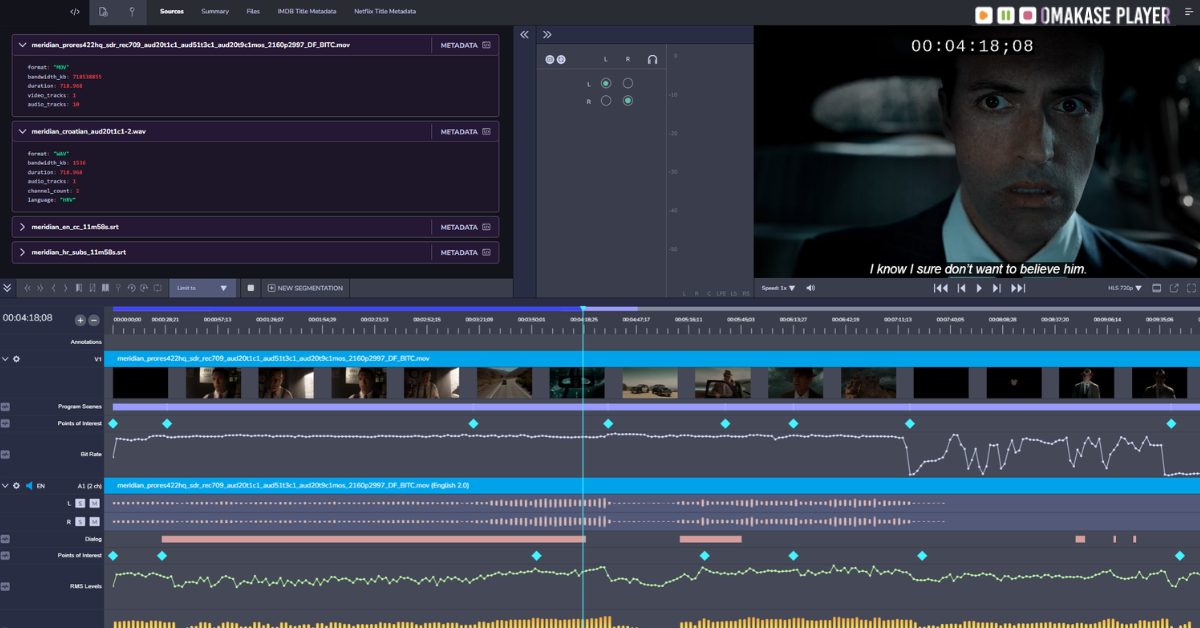Open the HLS 720p quality dropdown
This screenshot has height=628, width=1200.
pos(1124,288)
